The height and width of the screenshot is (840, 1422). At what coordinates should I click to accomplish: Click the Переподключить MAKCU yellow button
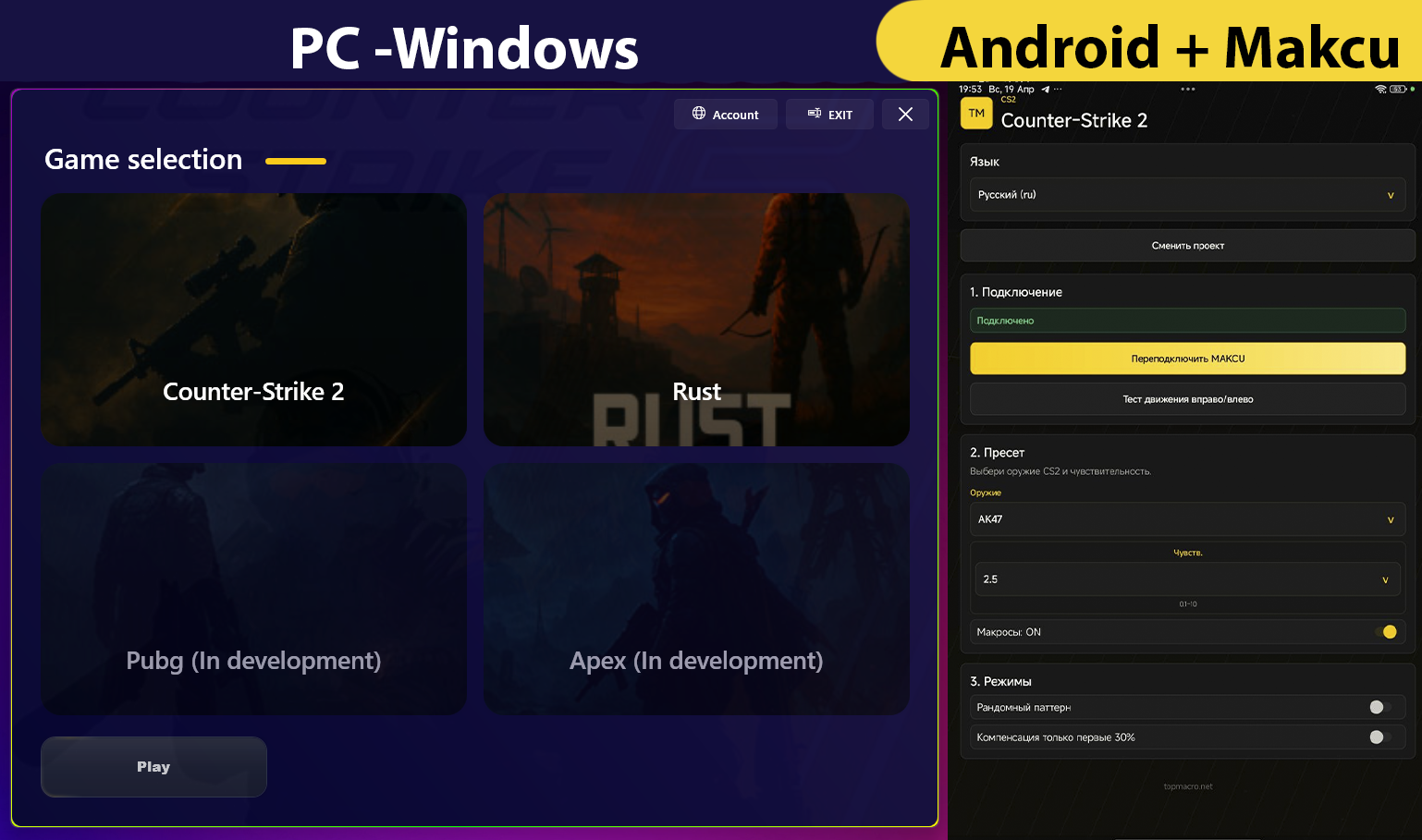[x=1187, y=359]
